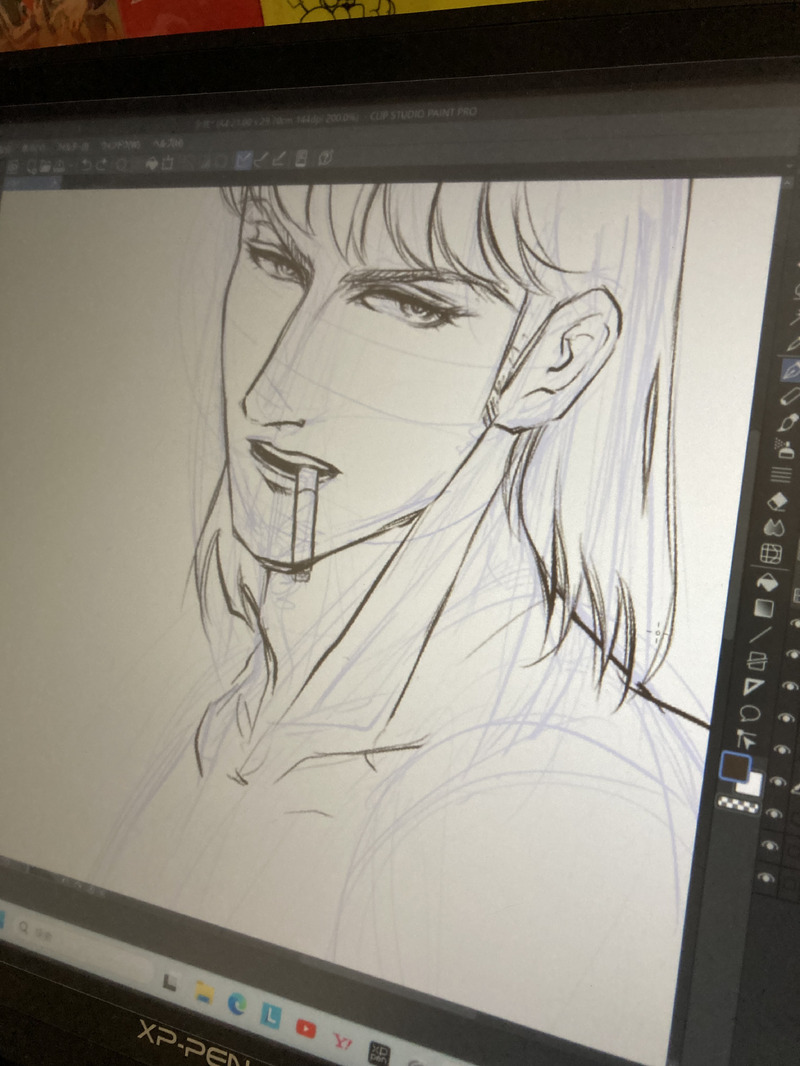This screenshot has width=800, height=1066.
Task: Open Microsoft Edge from the taskbar
Action: click(x=237, y=1005)
